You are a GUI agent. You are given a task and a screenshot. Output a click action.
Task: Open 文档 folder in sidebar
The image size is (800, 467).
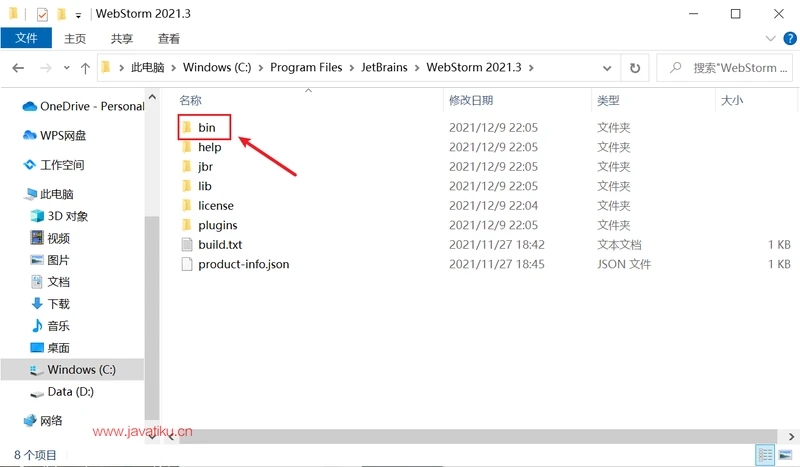50,282
